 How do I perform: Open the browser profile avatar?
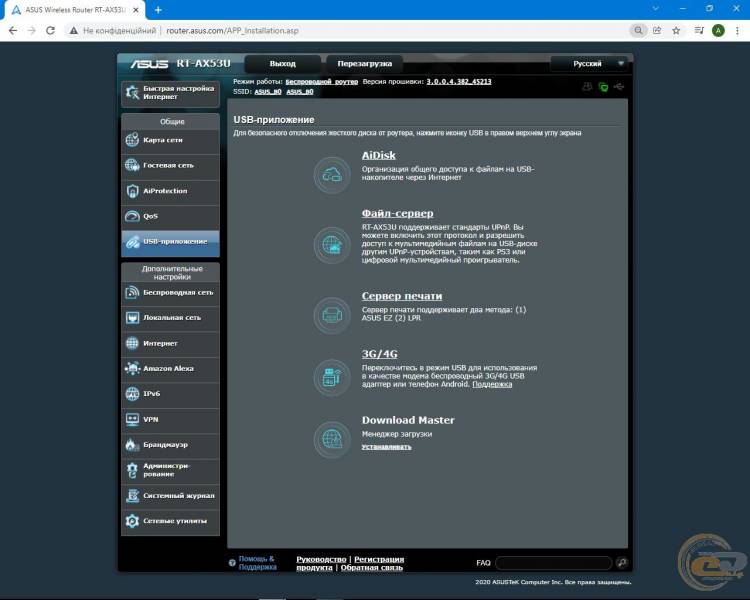click(718, 31)
